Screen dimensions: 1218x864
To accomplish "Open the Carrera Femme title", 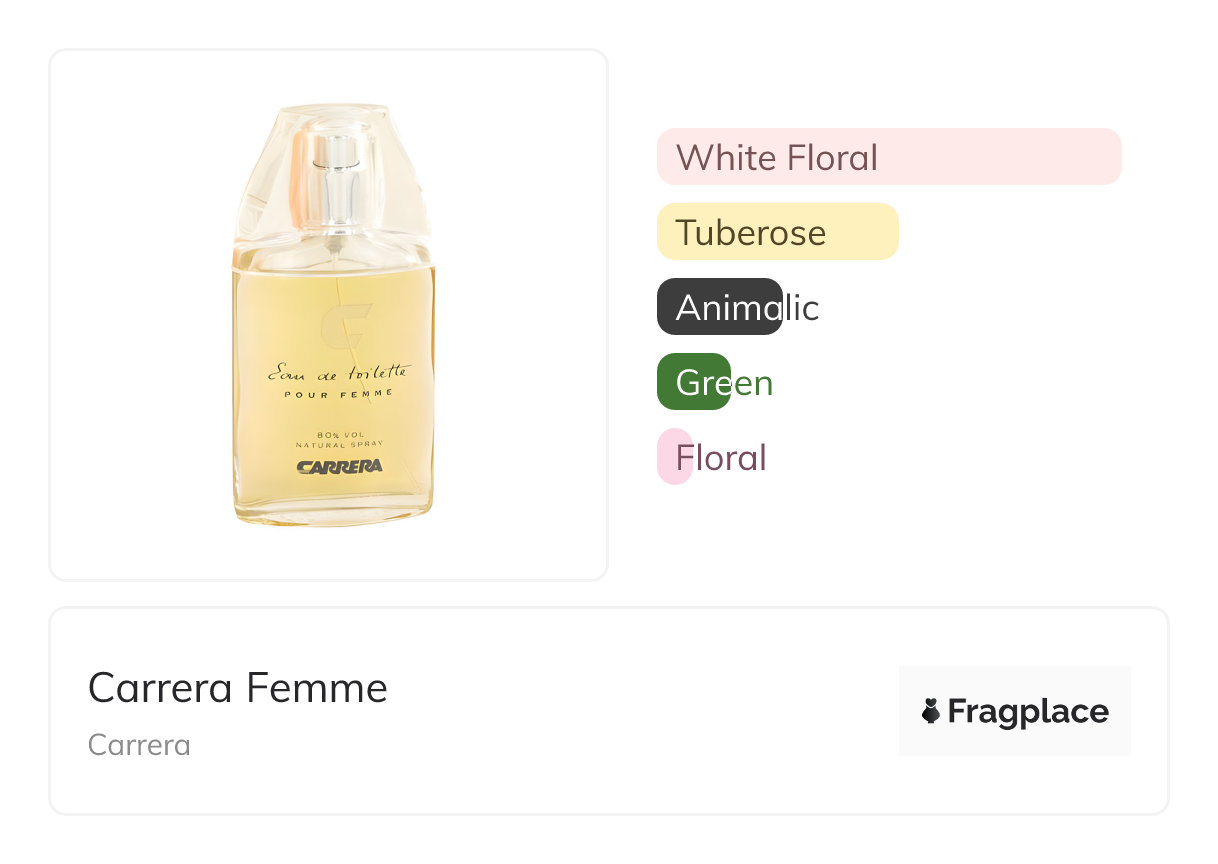I will click(238, 688).
